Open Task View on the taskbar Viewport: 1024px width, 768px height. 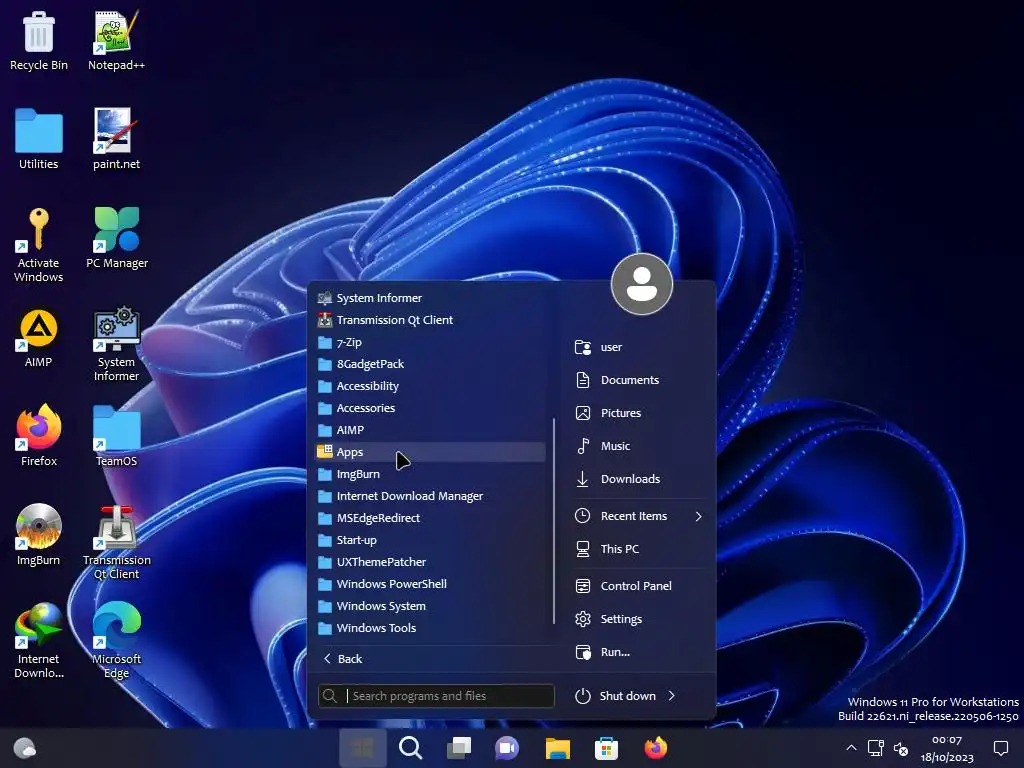[x=459, y=748]
